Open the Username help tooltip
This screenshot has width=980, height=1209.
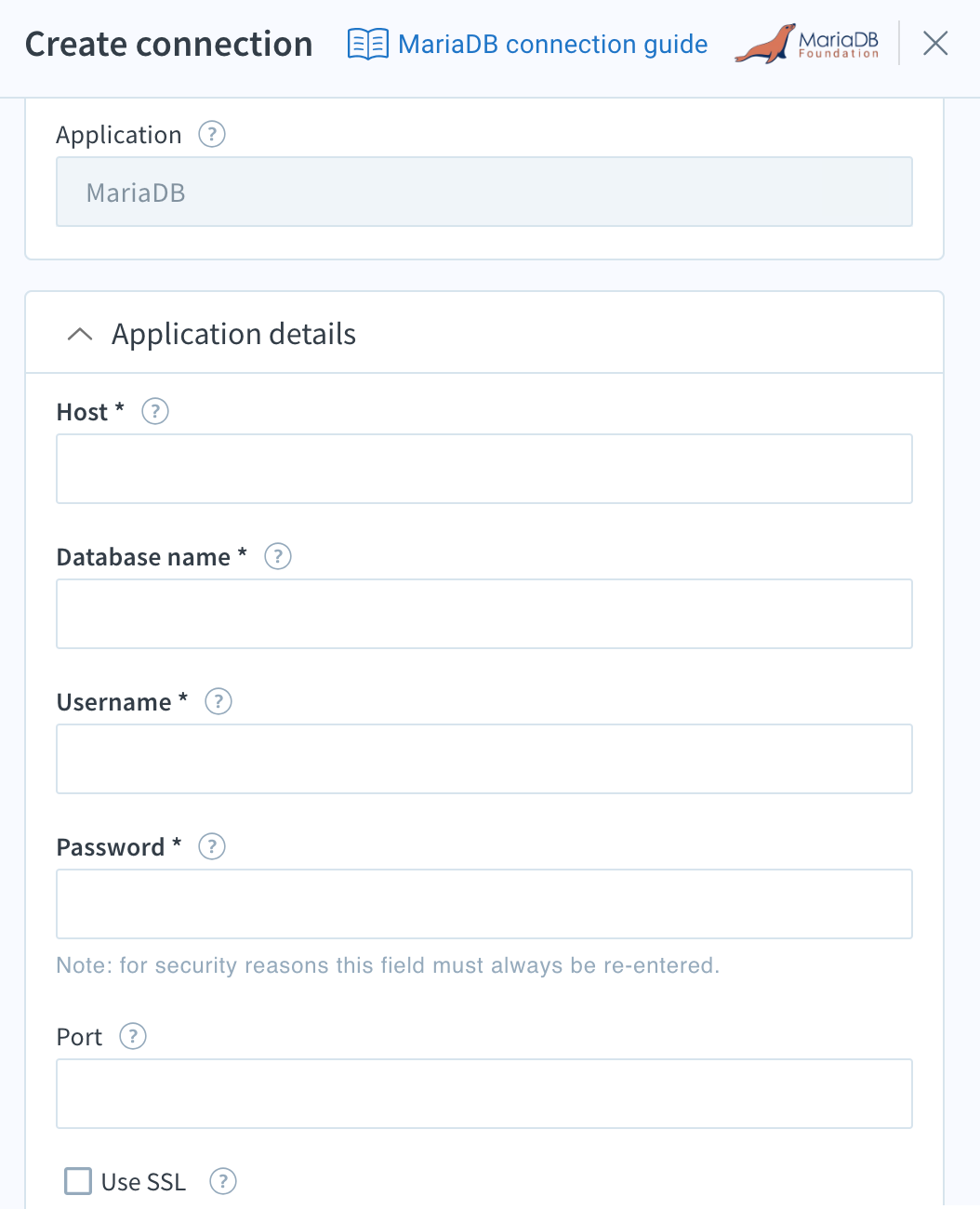(219, 701)
